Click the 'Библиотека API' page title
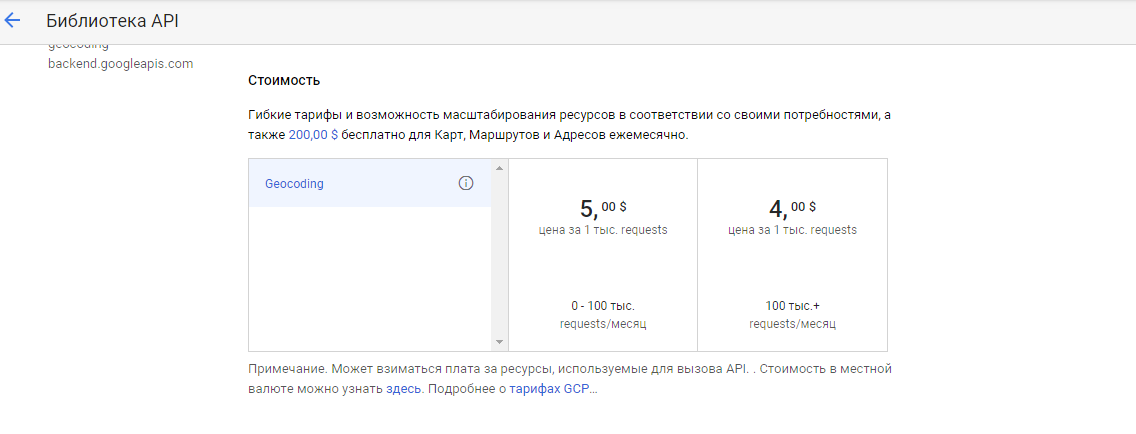Viewport: 1136px width, 434px height. 112,21
